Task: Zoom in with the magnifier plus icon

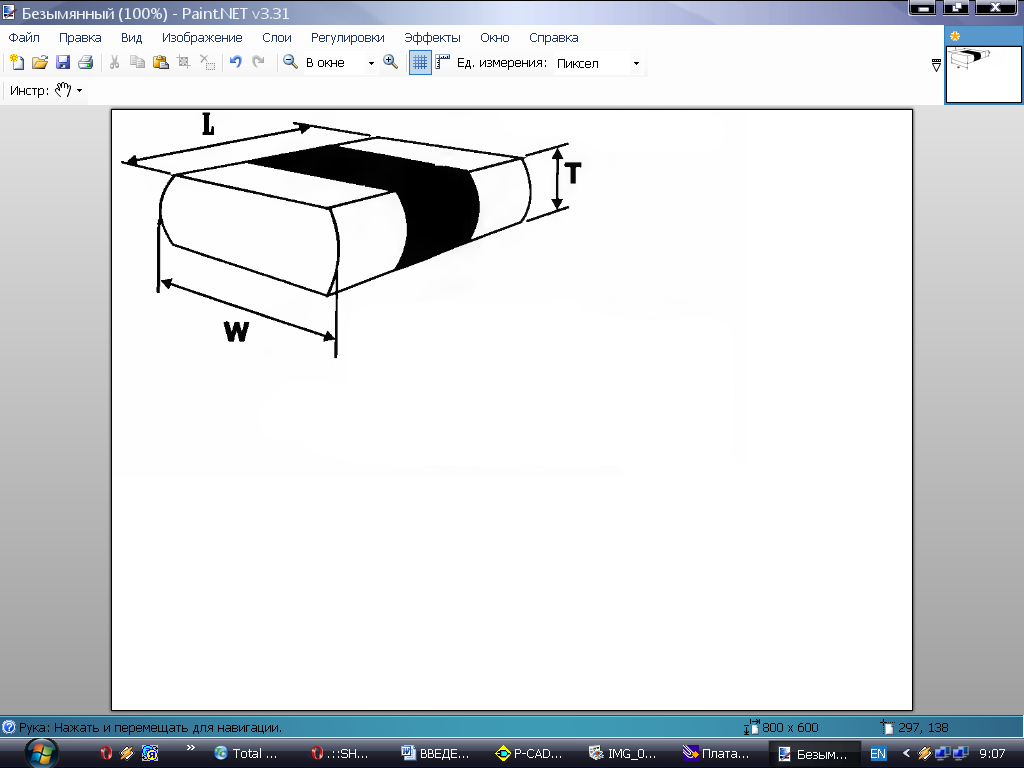Action: tap(391, 63)
